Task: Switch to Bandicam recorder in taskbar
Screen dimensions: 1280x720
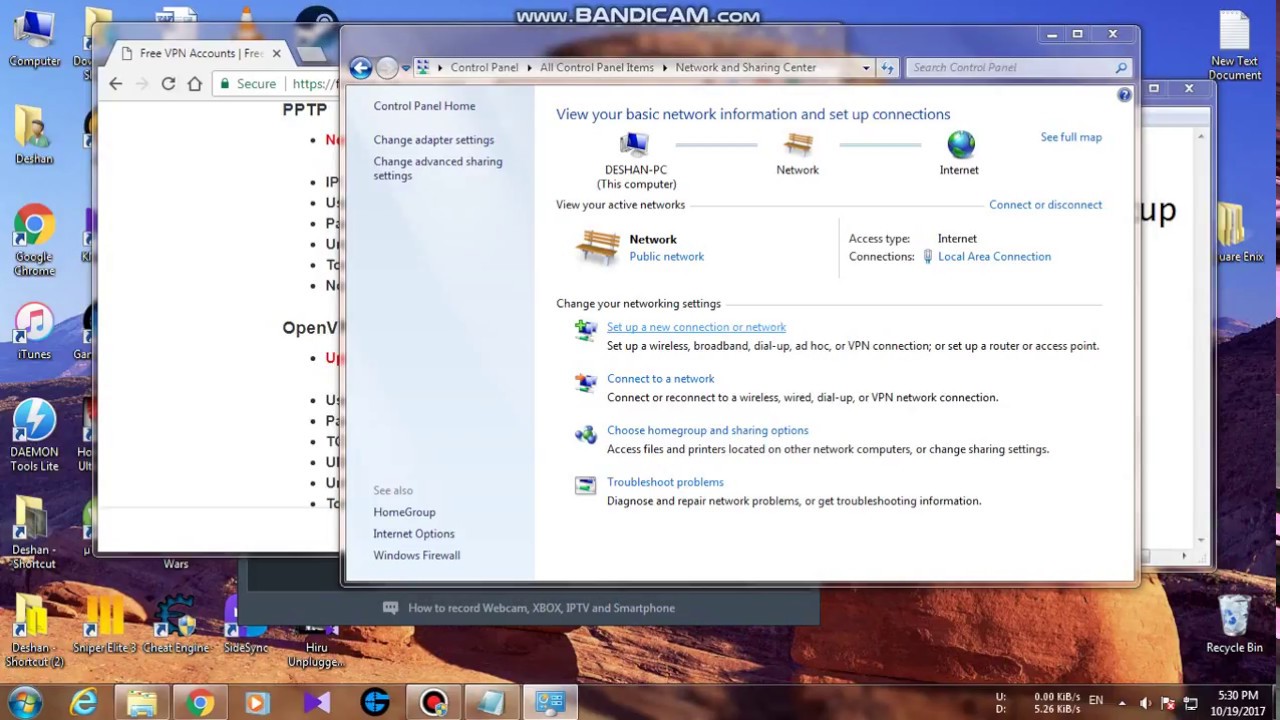Action: (x=433, y=703)
